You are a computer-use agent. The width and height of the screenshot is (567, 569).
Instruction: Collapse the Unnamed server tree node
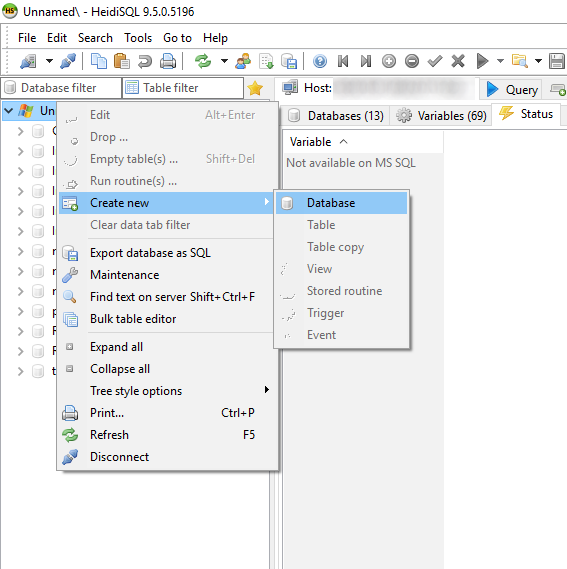pos(9,111)
